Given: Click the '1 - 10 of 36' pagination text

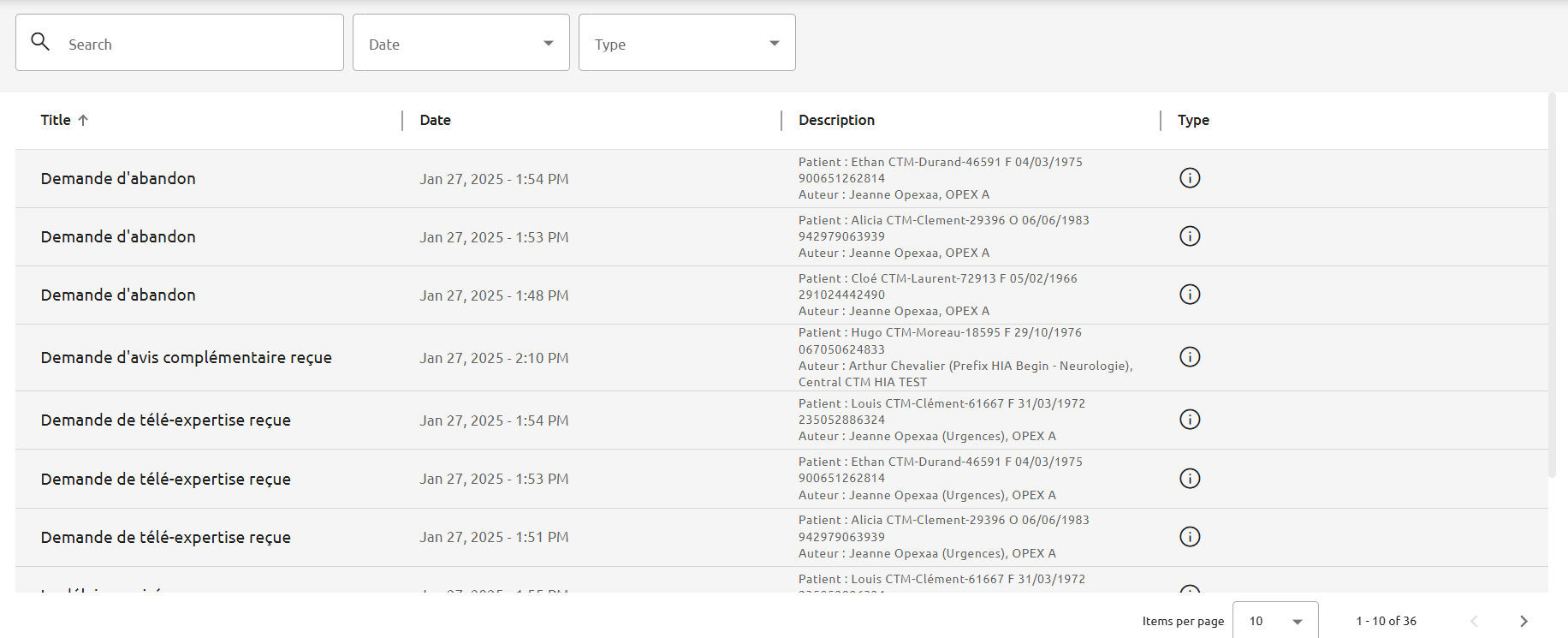Looking at the screenshot, I should coord(1386,621).
